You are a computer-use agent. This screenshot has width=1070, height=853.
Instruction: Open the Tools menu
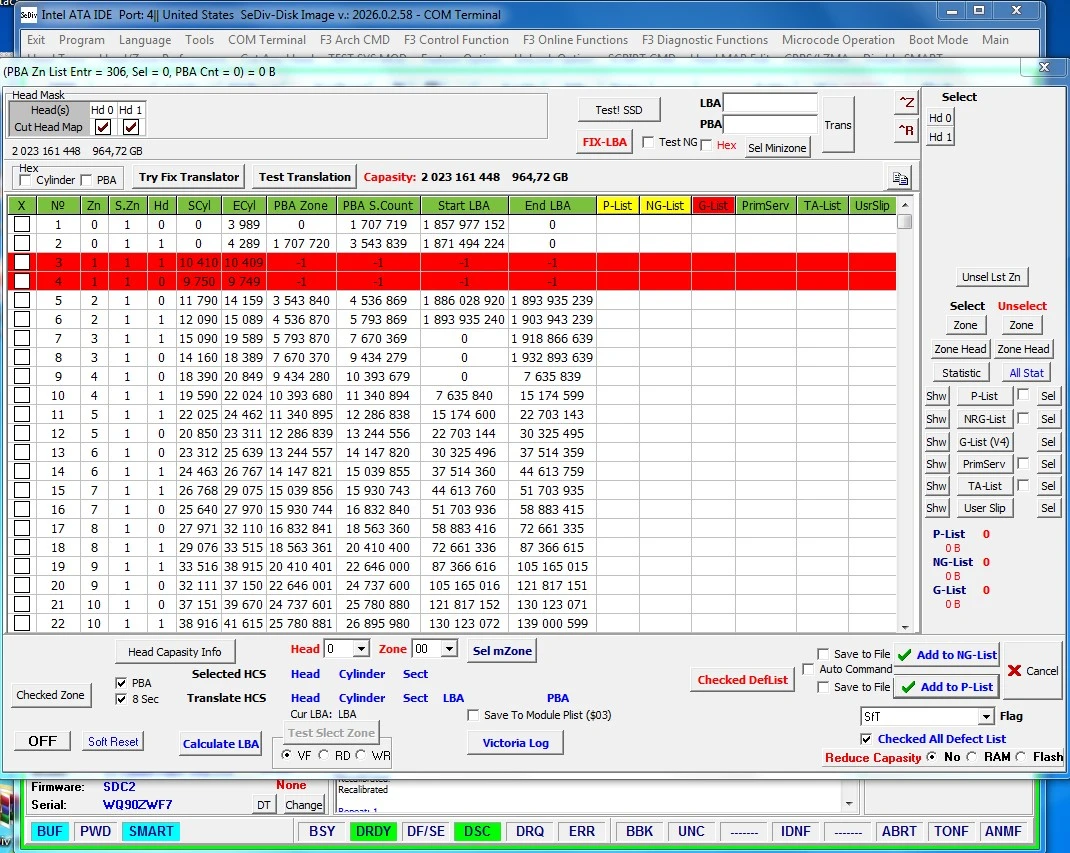199,40
